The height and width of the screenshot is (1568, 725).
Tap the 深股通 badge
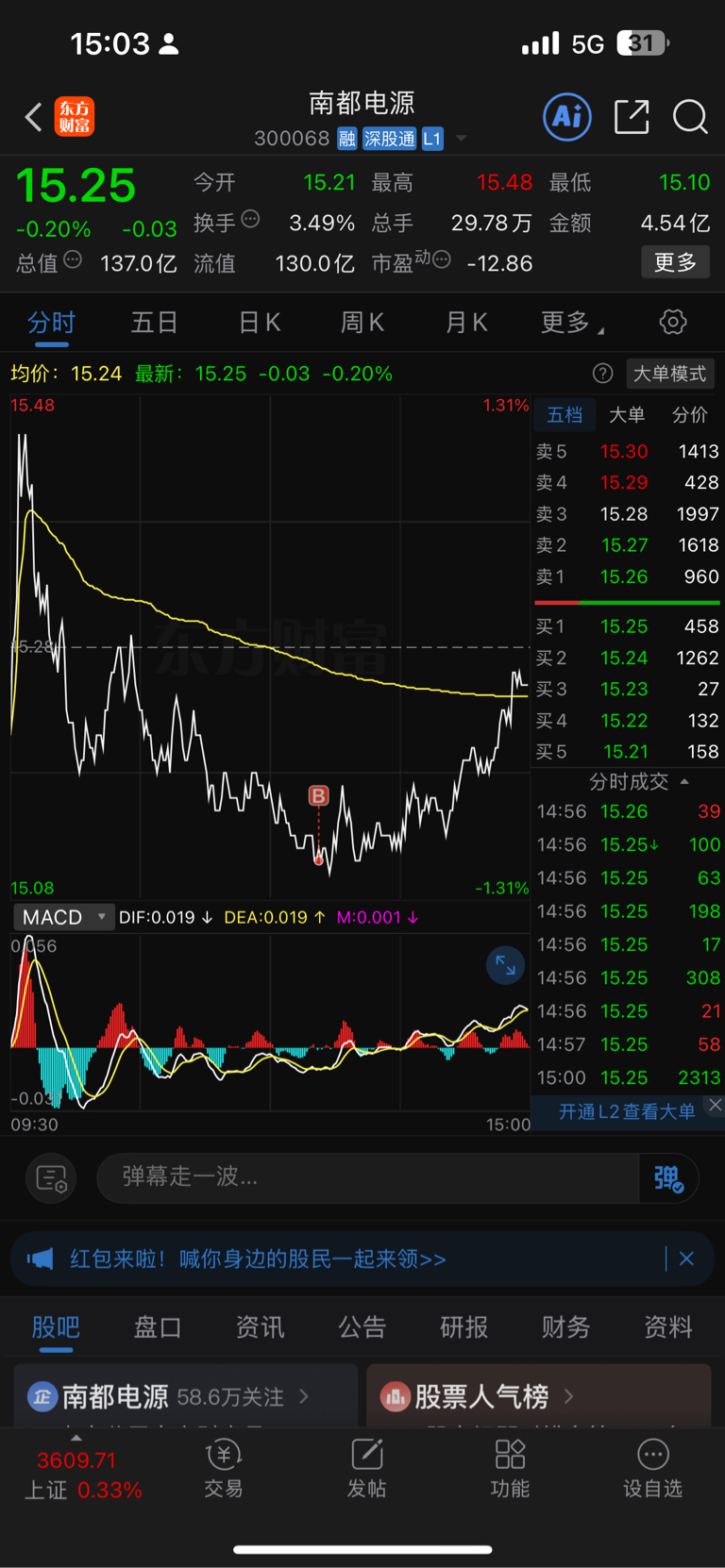390,139
